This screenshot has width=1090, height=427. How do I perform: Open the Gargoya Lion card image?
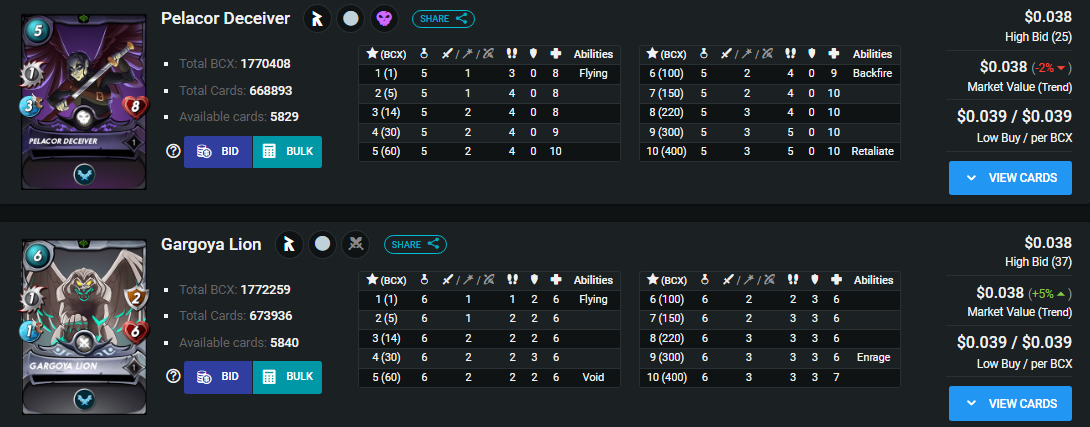click(x=84, y=328)
